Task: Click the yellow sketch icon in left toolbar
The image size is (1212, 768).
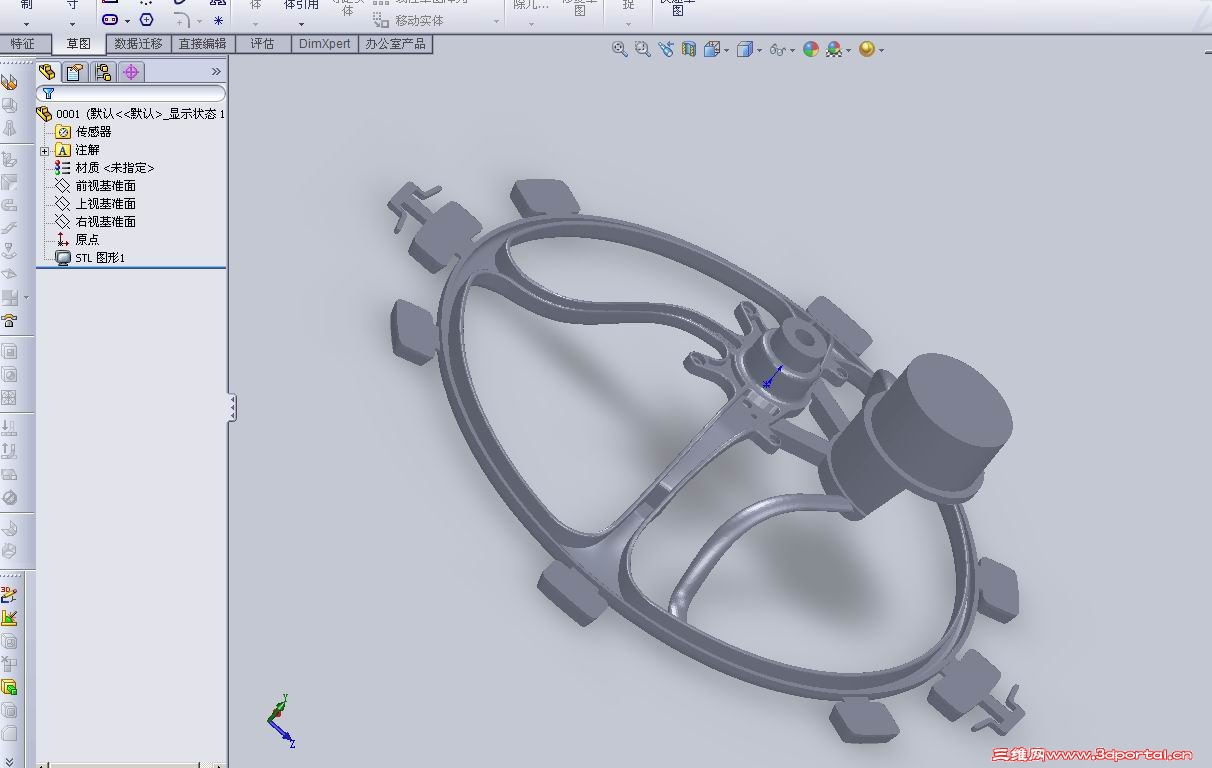Action: coord(9,618)
